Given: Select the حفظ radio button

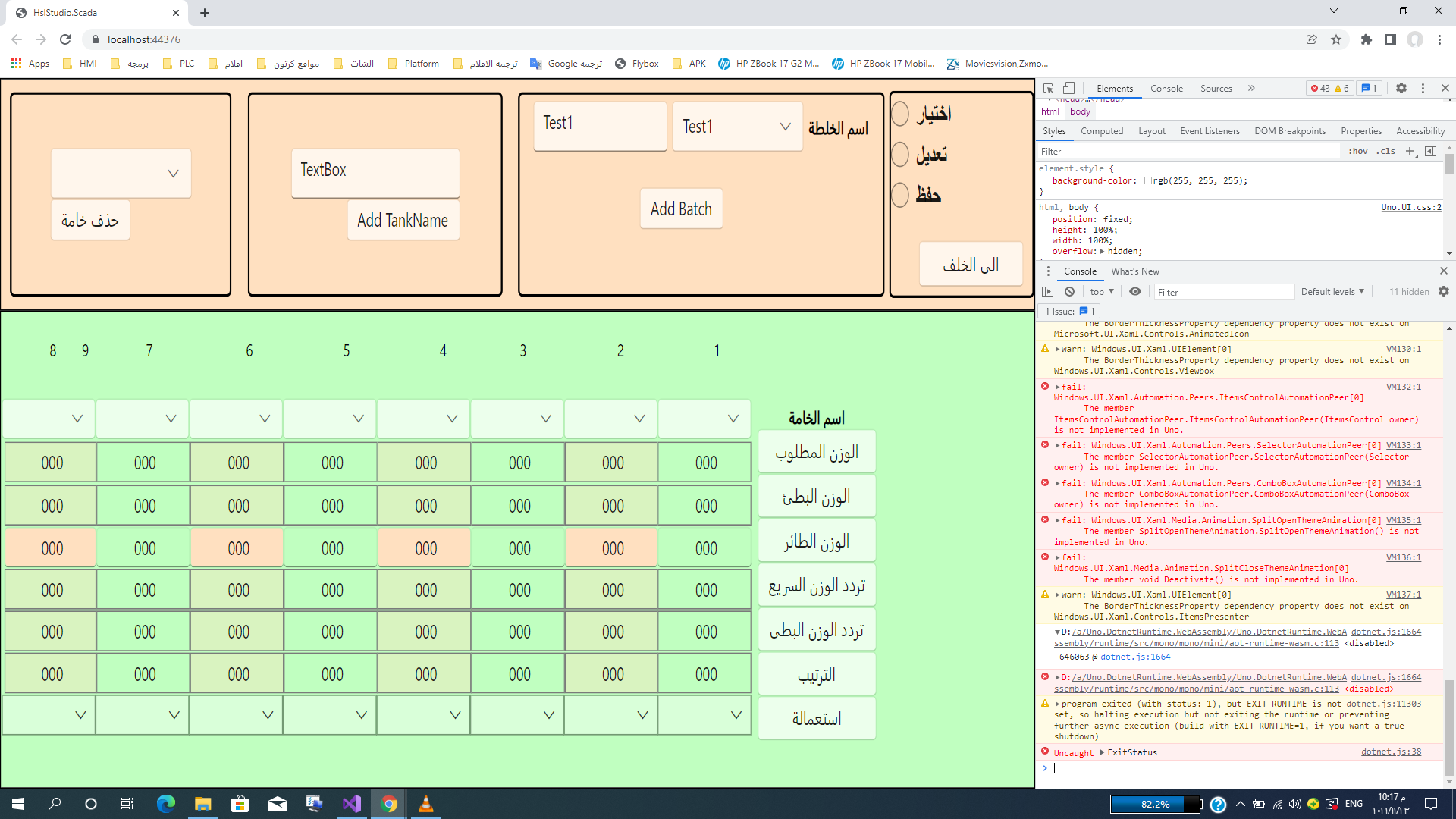Looking at the screenshot, I should [900, 194].
